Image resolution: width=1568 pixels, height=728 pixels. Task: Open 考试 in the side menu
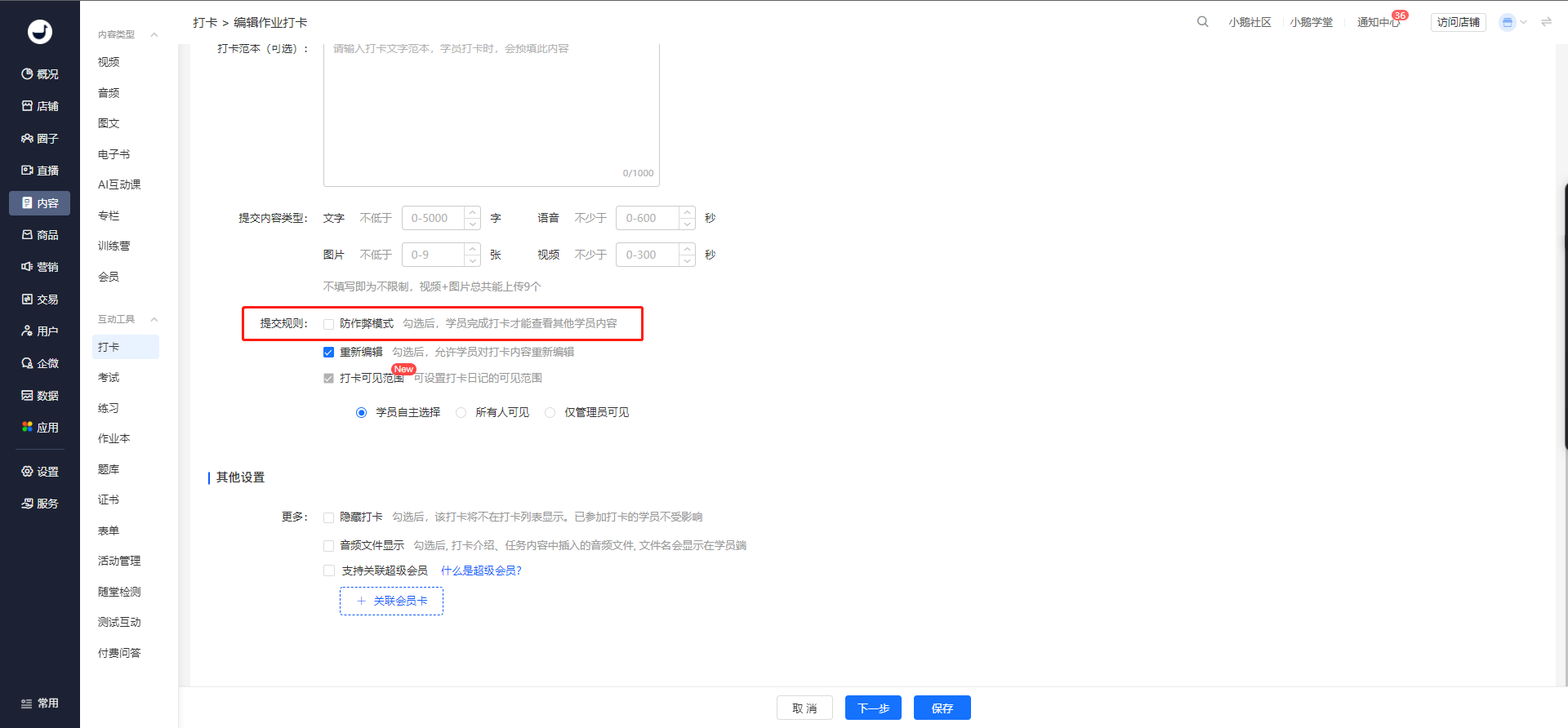click(109, 377)
